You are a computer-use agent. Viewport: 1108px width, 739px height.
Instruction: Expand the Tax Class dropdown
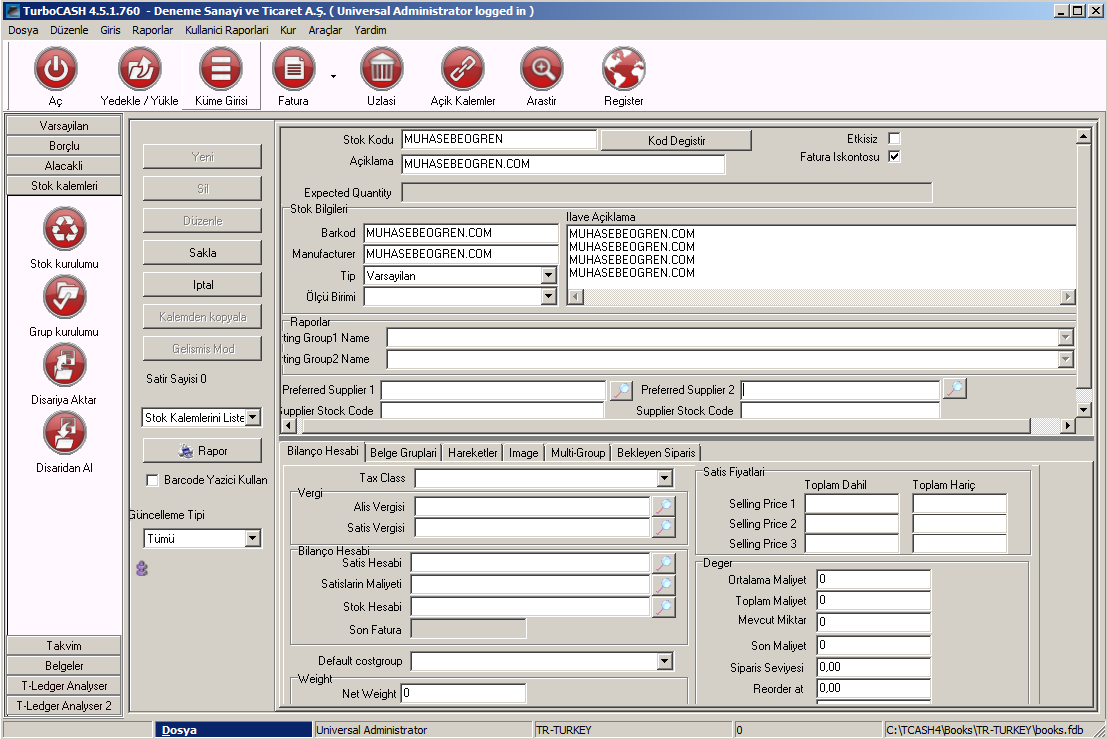[664, 479]
